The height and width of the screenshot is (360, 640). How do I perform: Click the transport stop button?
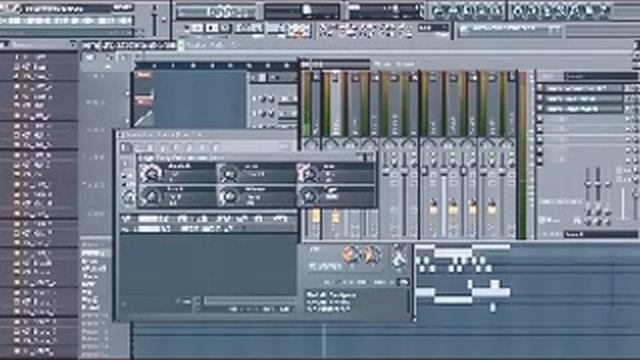[211, 28]
